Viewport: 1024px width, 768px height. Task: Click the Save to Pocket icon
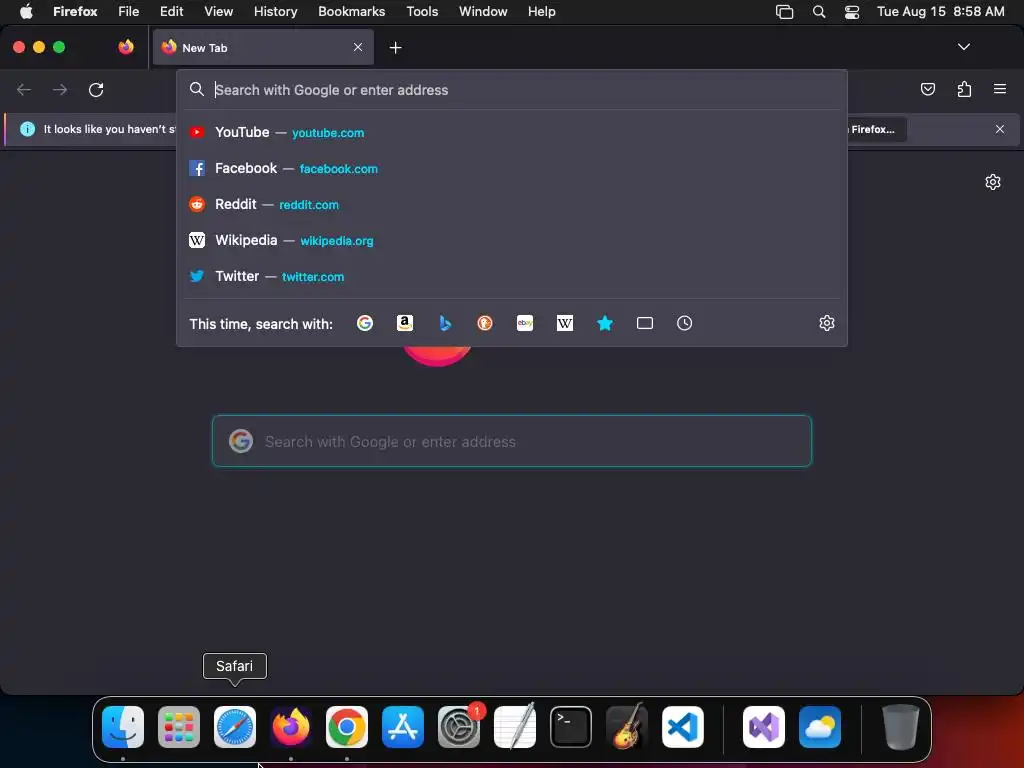928,89
